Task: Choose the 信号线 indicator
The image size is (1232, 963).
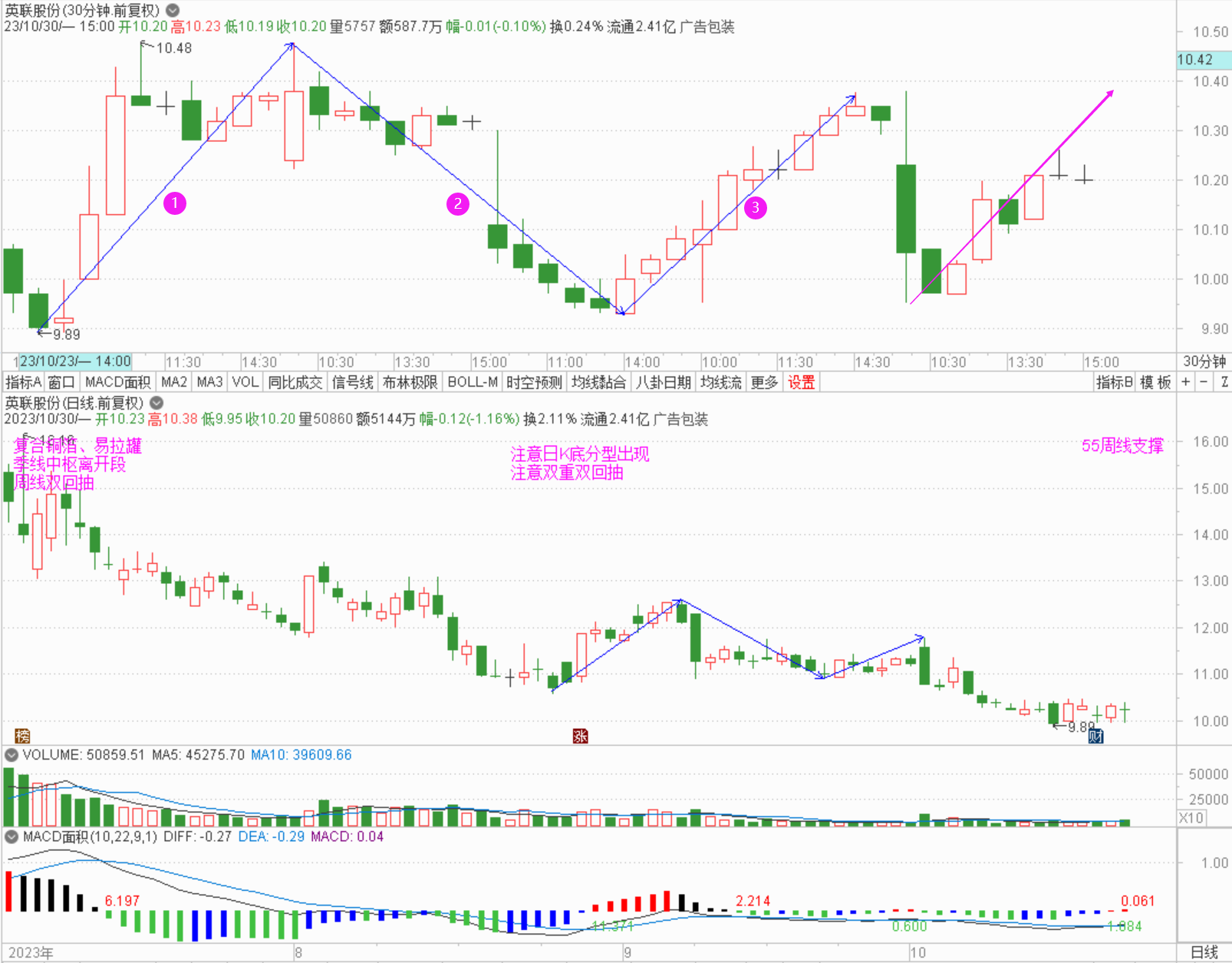Action: [353, 382]
